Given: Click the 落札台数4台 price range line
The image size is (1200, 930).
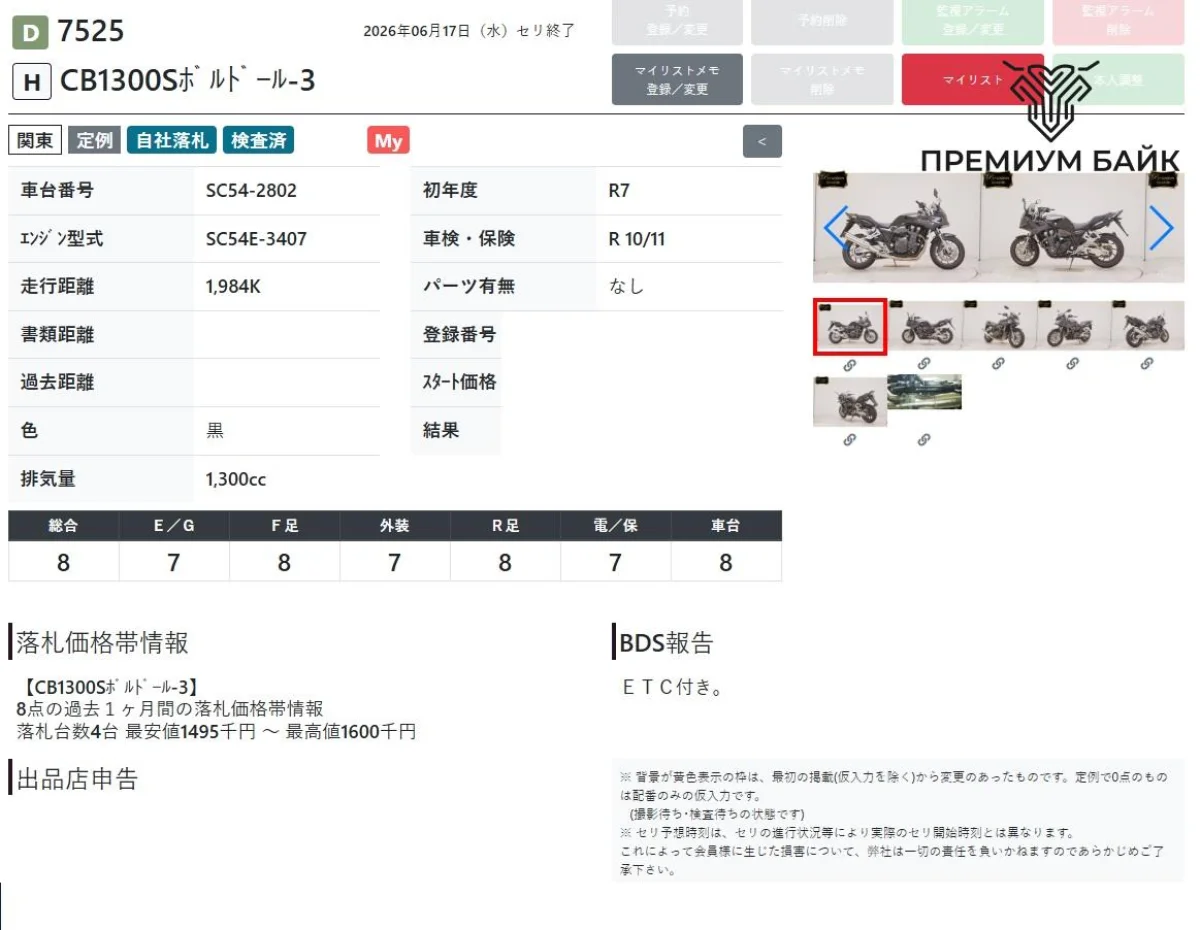Looking at the screenshot, I should tap(216, 732).
